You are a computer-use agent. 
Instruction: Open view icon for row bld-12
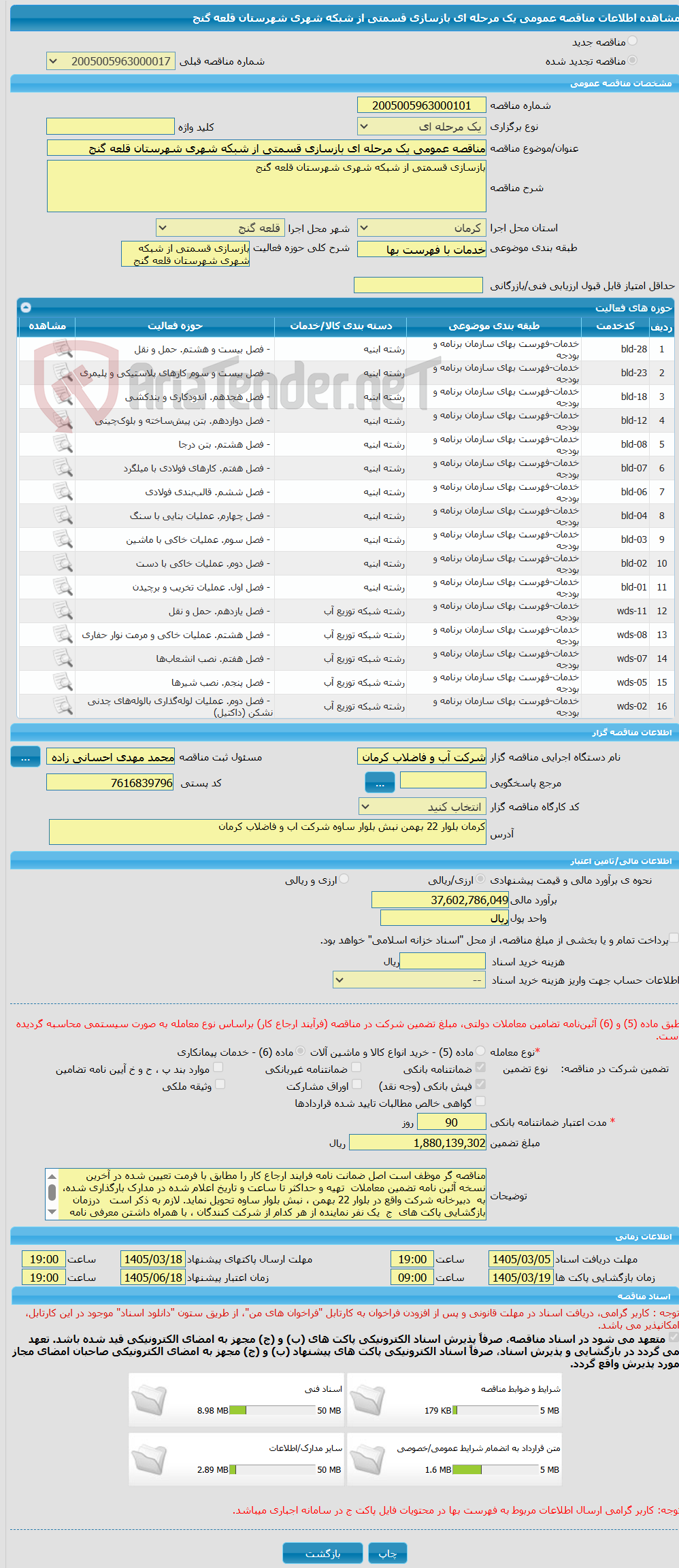click(63, 420)
